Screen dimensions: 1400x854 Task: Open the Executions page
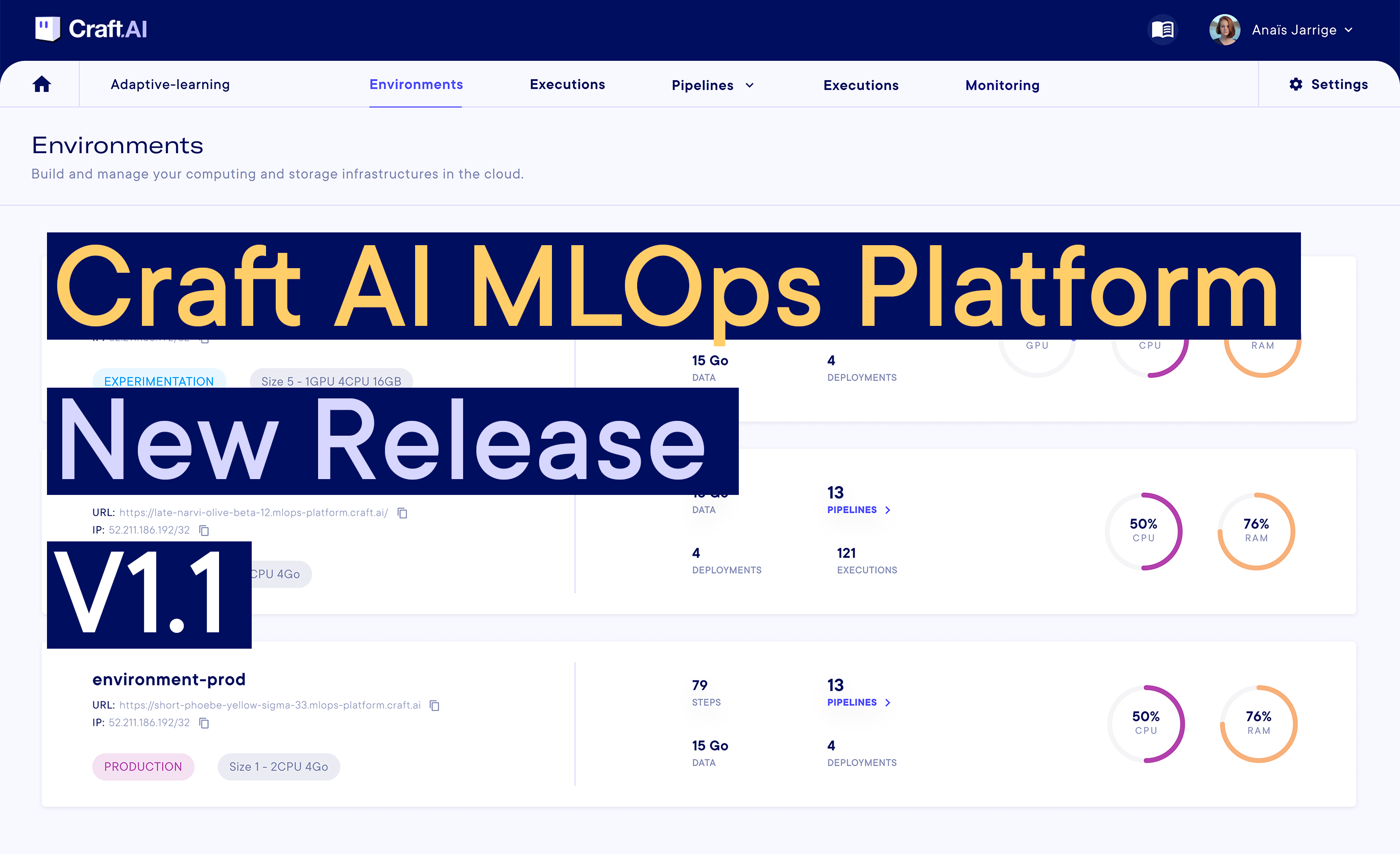pos(567,84)
